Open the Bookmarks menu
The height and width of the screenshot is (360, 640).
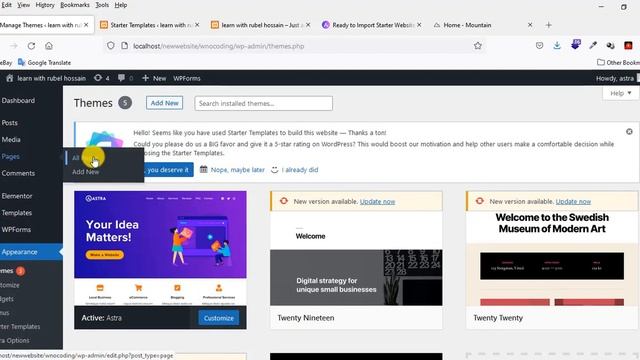(75, 5)
